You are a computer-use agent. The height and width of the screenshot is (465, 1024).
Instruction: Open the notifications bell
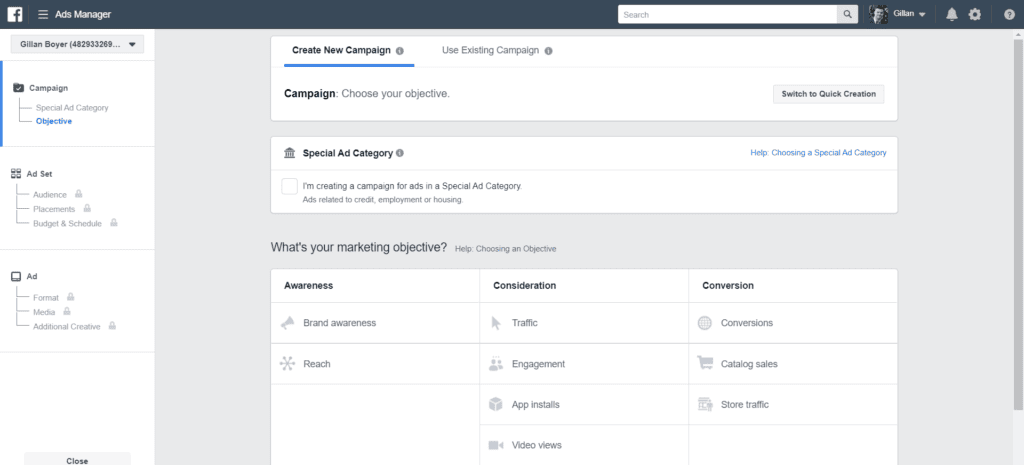952,14
